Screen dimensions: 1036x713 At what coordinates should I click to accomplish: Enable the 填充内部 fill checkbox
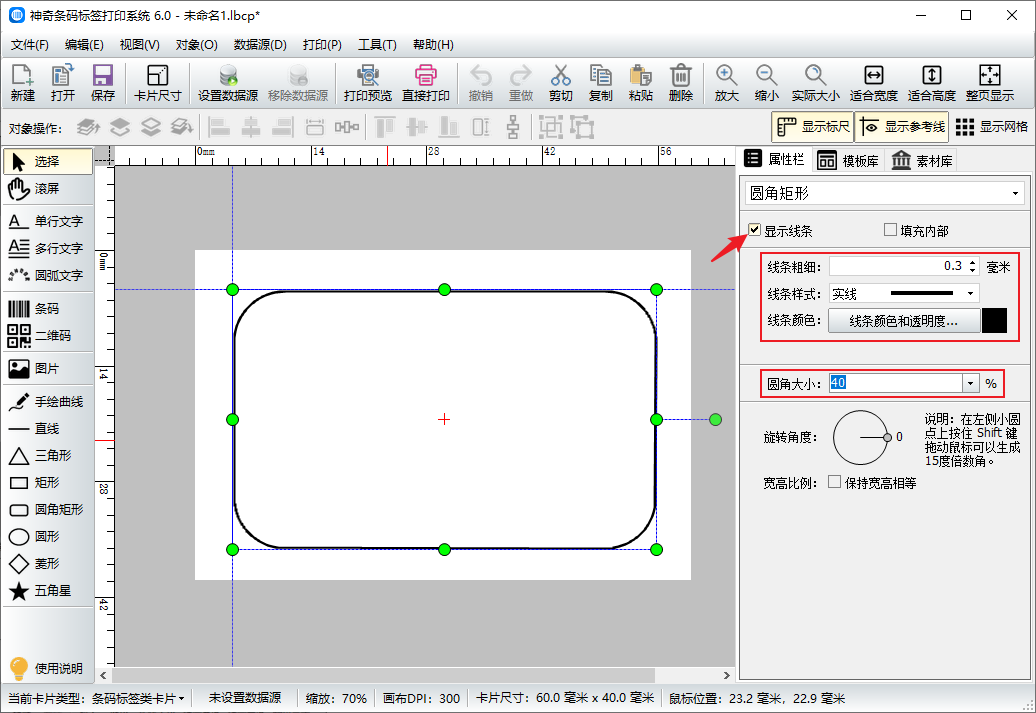890,231
